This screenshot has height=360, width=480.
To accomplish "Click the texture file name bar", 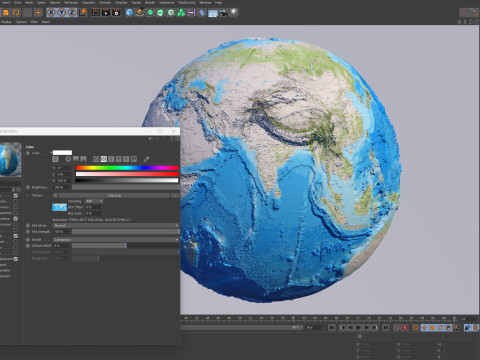I will coord(114,196).
